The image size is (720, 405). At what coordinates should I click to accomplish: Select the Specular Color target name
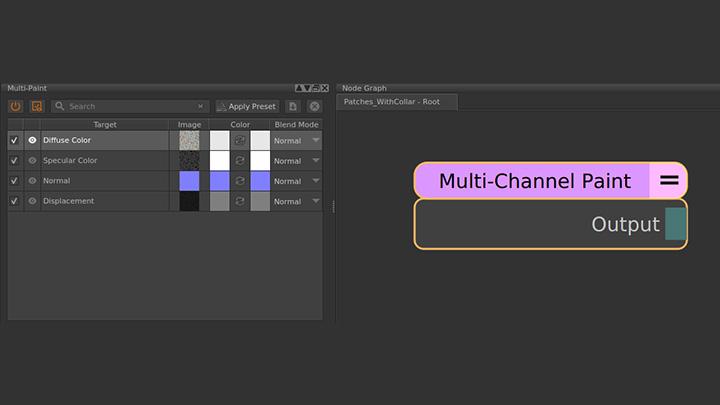[70, 160]
